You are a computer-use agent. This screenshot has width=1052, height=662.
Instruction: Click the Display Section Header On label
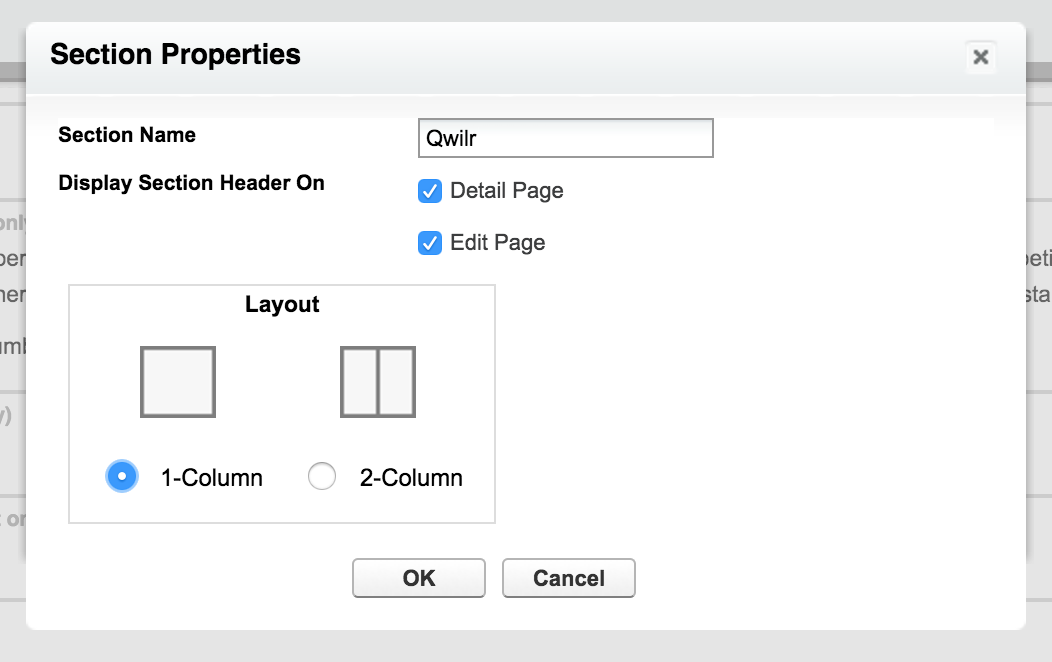click(x=191, y=183)
